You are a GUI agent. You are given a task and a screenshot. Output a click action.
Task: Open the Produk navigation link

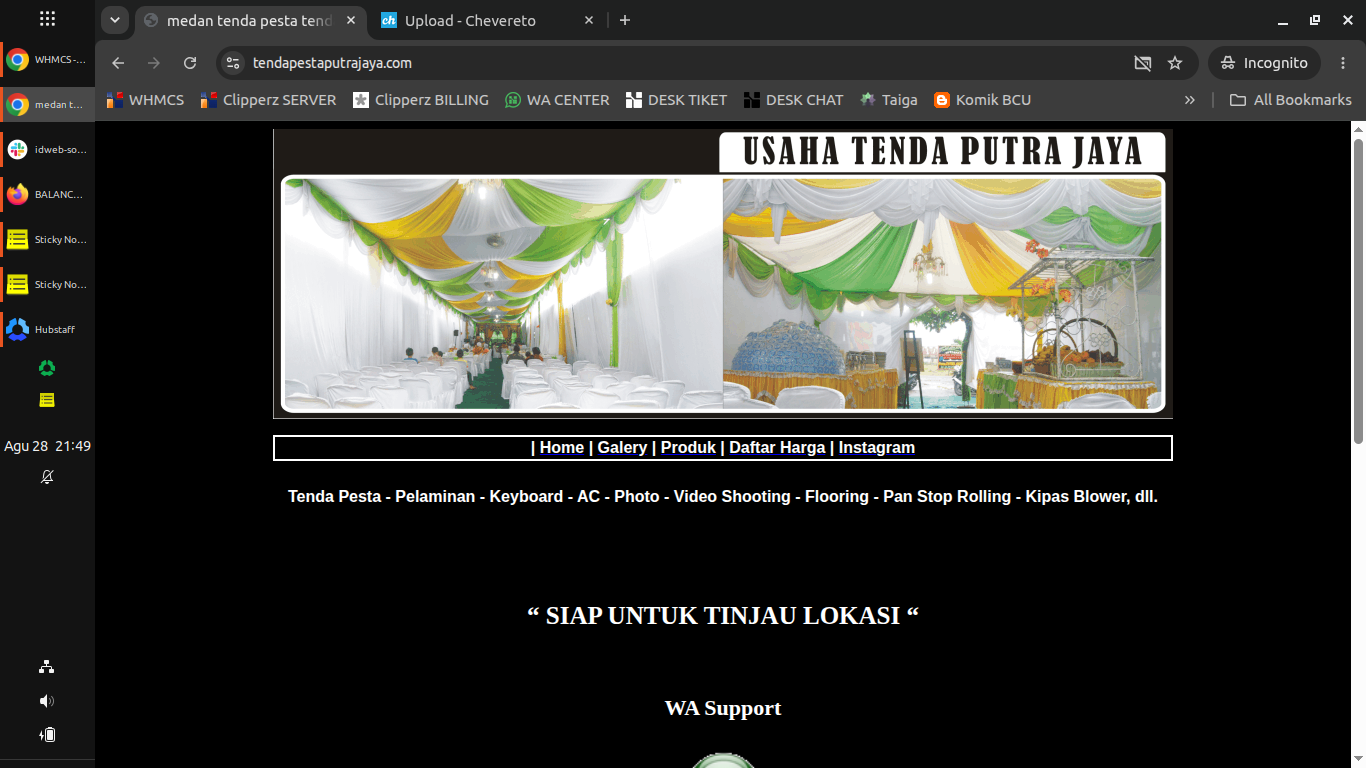688,448
